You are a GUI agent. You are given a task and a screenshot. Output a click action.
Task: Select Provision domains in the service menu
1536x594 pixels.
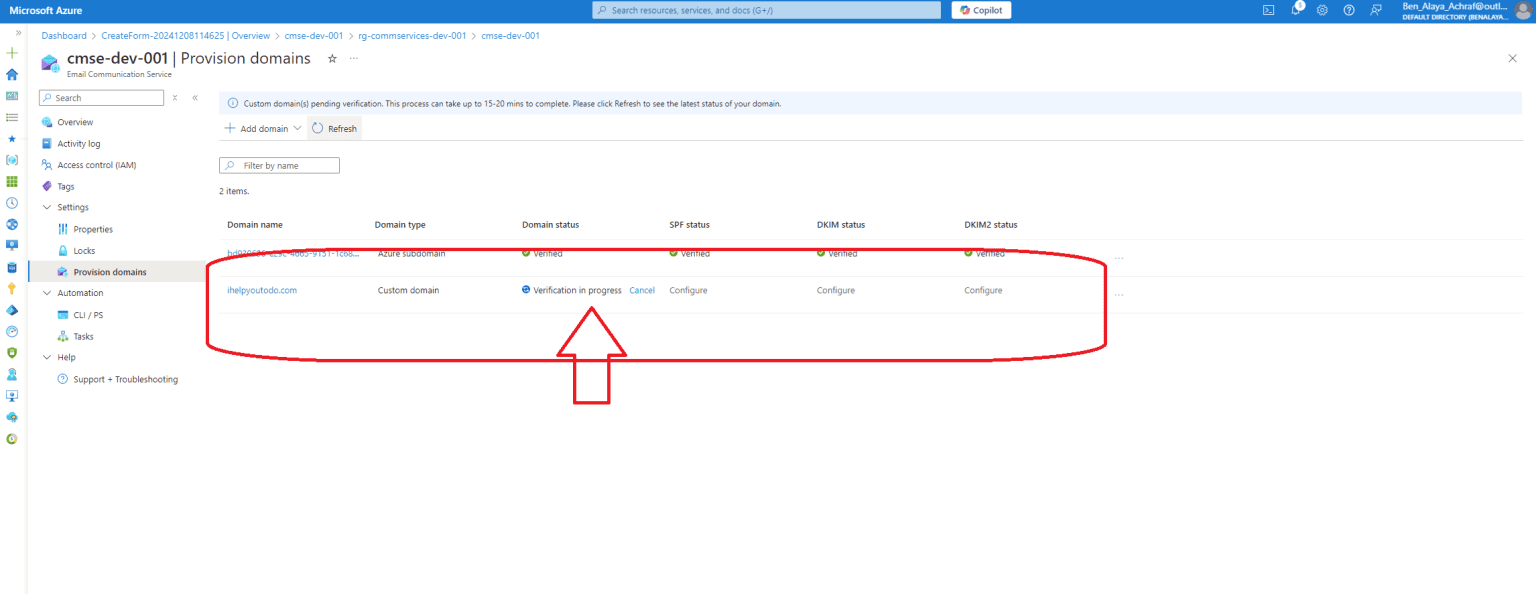[110, 271]
